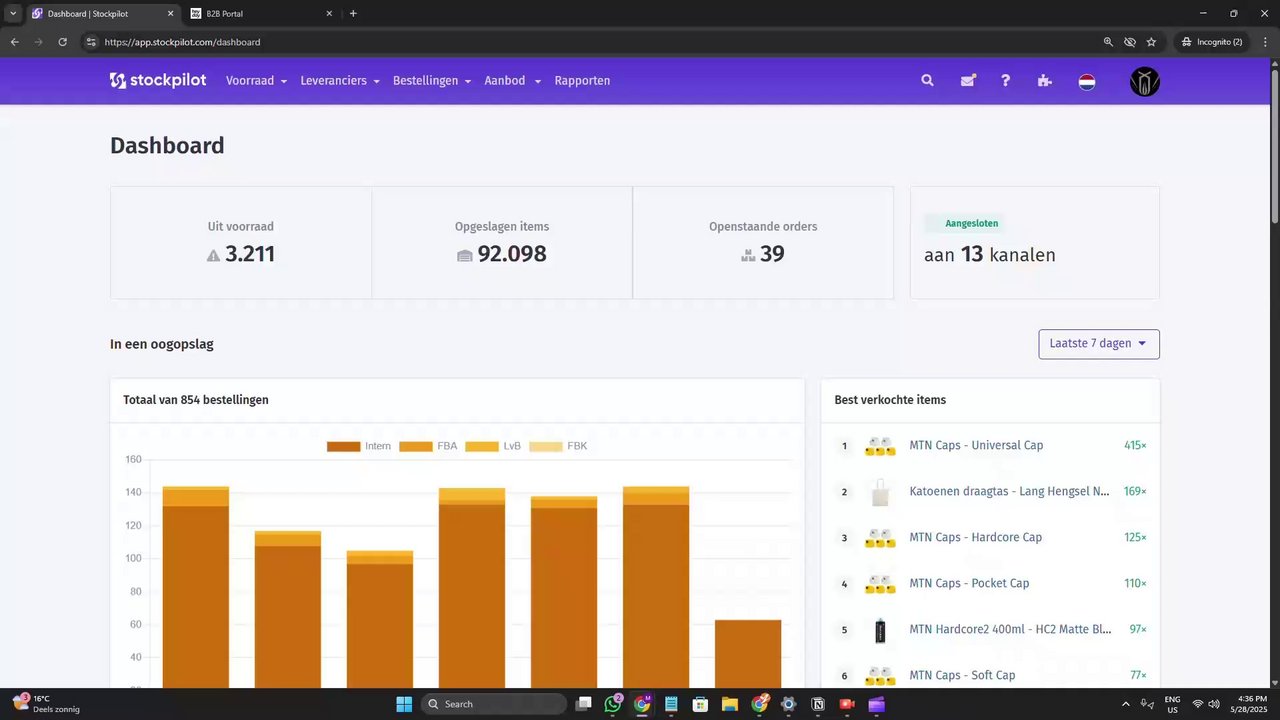This screenshot has width=1280, height=720.
Task: Open the site information icon beside the URL
Action: [91, 42]
